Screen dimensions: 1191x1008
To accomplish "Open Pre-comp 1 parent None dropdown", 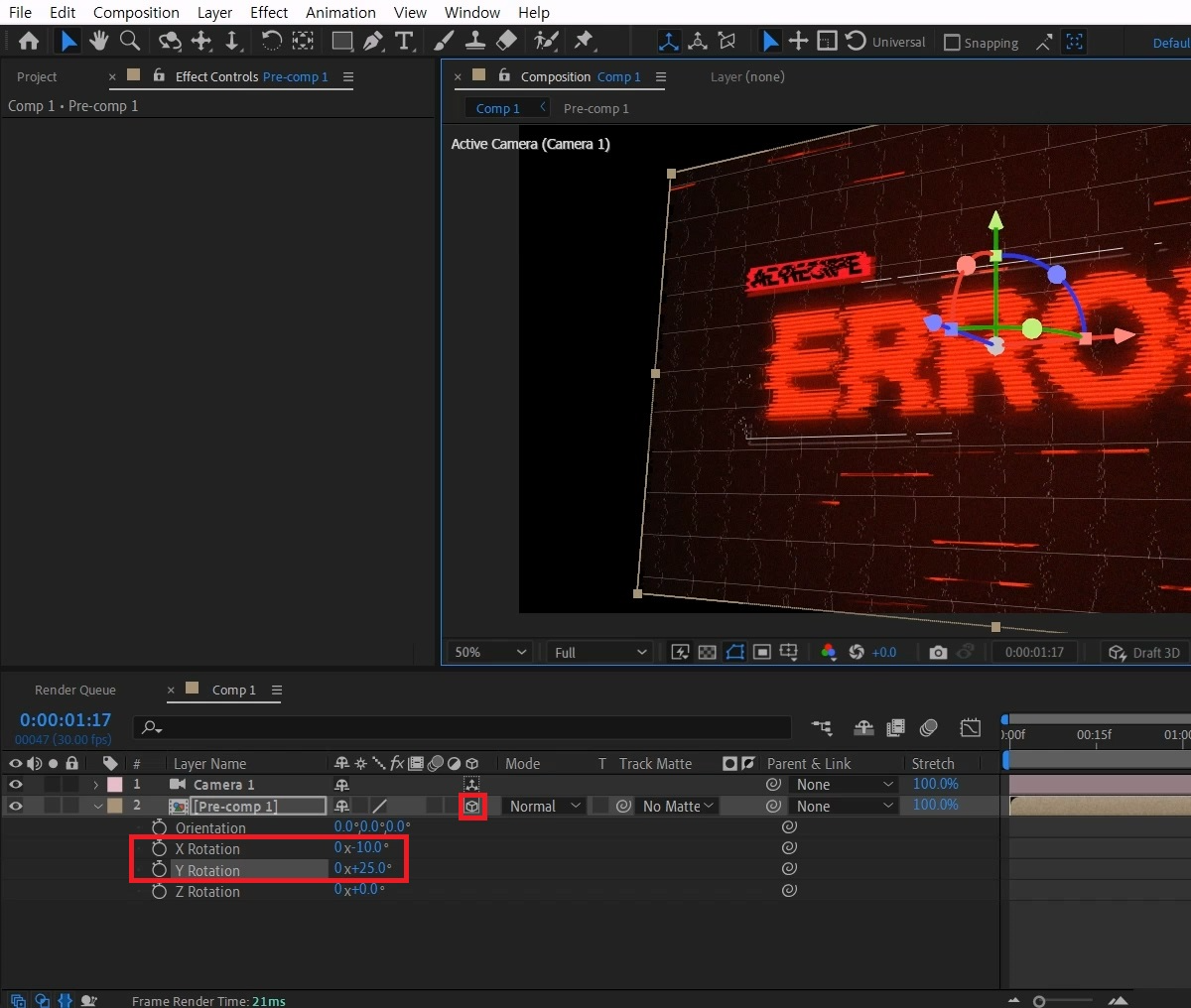I will click(x=845, y=807).
